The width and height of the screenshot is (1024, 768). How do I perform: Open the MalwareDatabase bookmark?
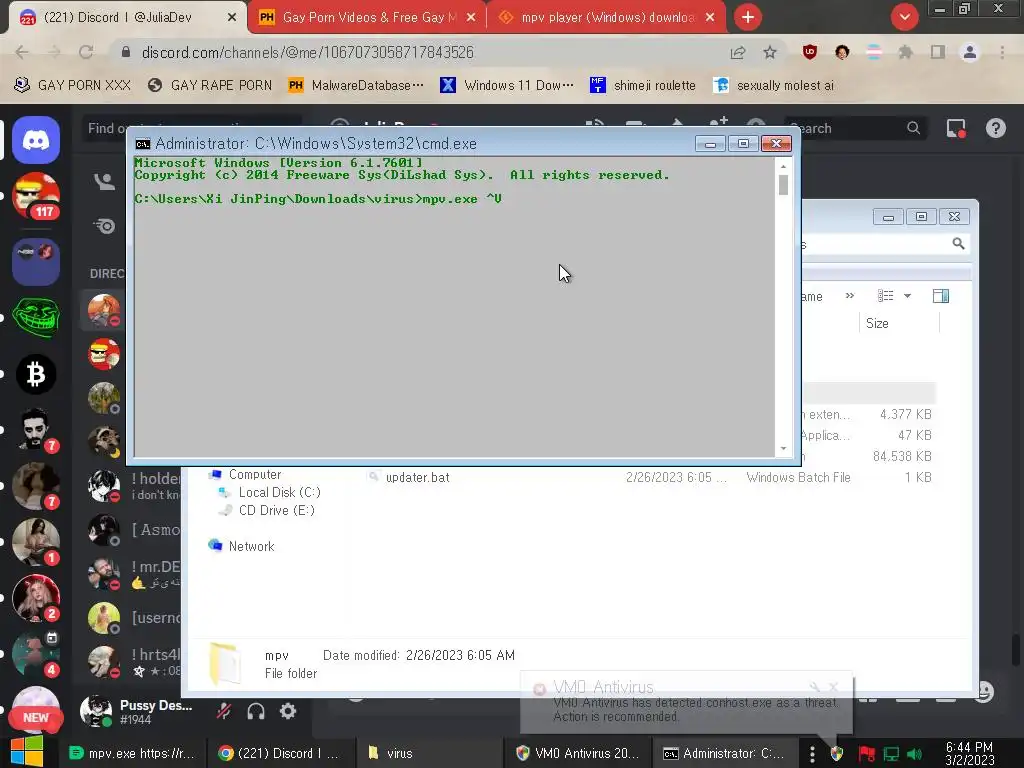(356, 86)
